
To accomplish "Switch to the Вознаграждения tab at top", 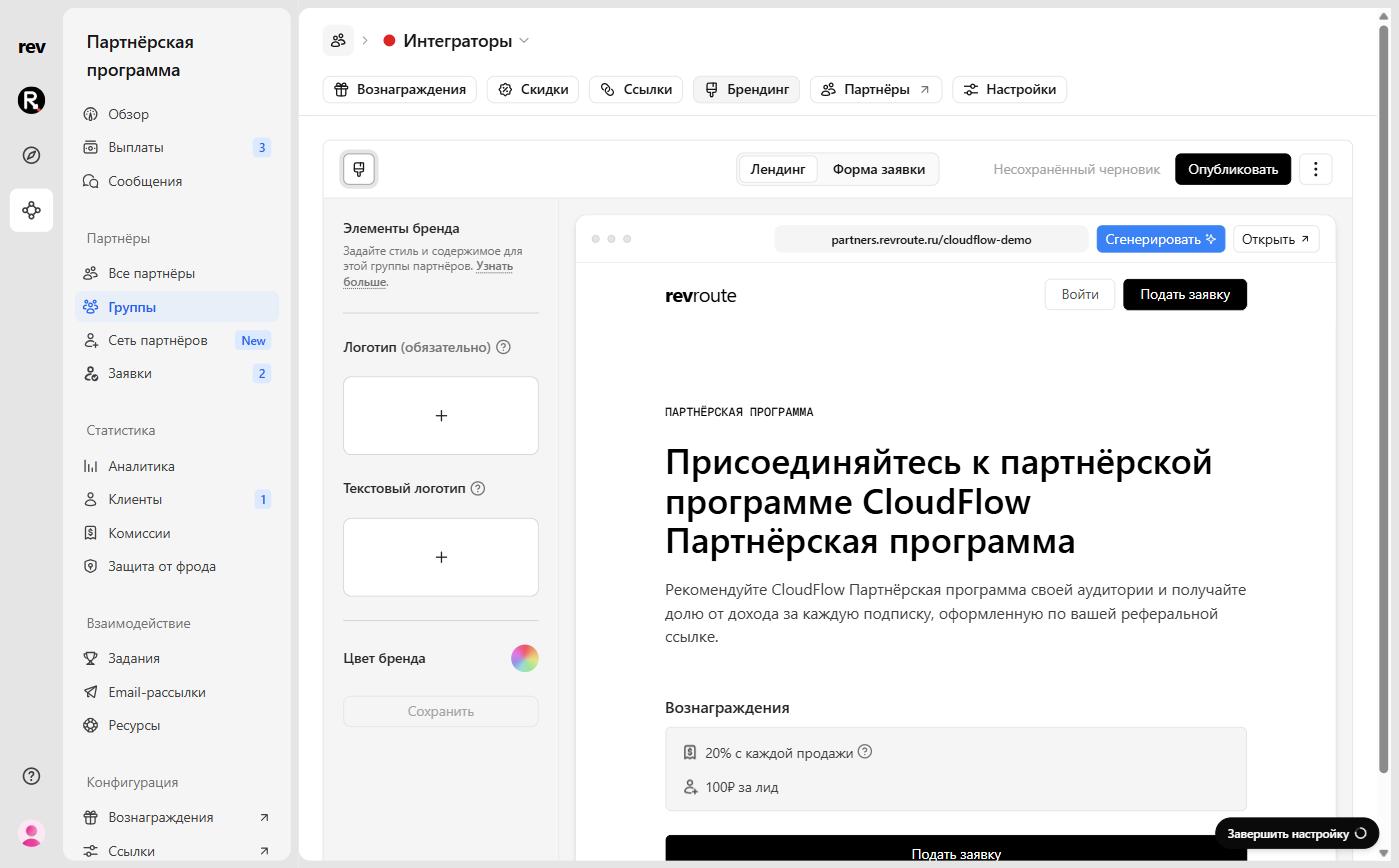I will click(x=400, y=89).
